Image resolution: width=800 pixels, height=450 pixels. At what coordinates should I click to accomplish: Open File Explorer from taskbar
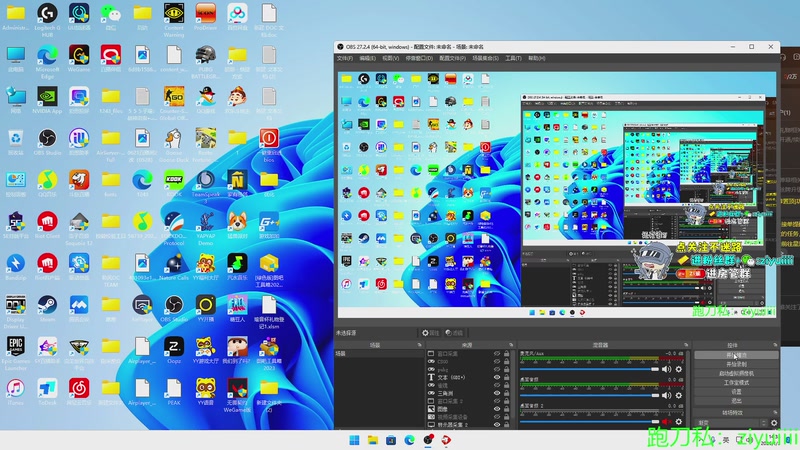tap(372, 440)
